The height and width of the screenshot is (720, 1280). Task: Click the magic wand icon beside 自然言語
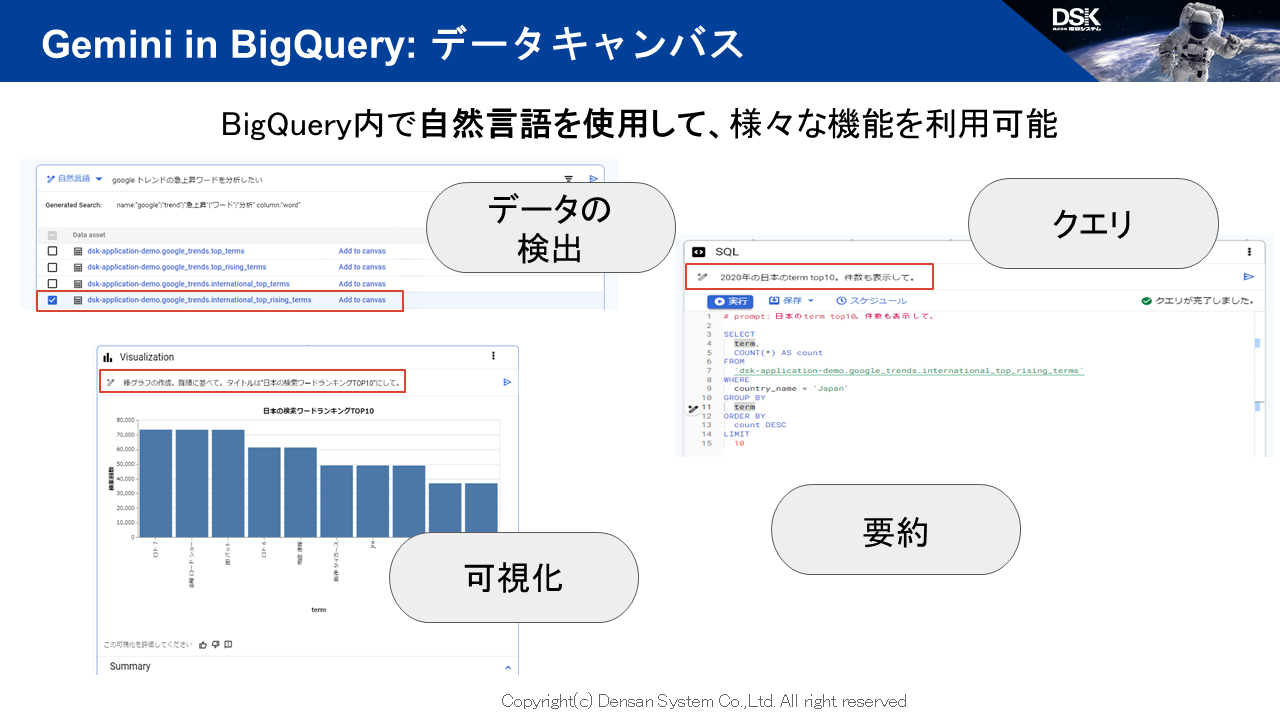pyautogui.click(x=50, y=179)
